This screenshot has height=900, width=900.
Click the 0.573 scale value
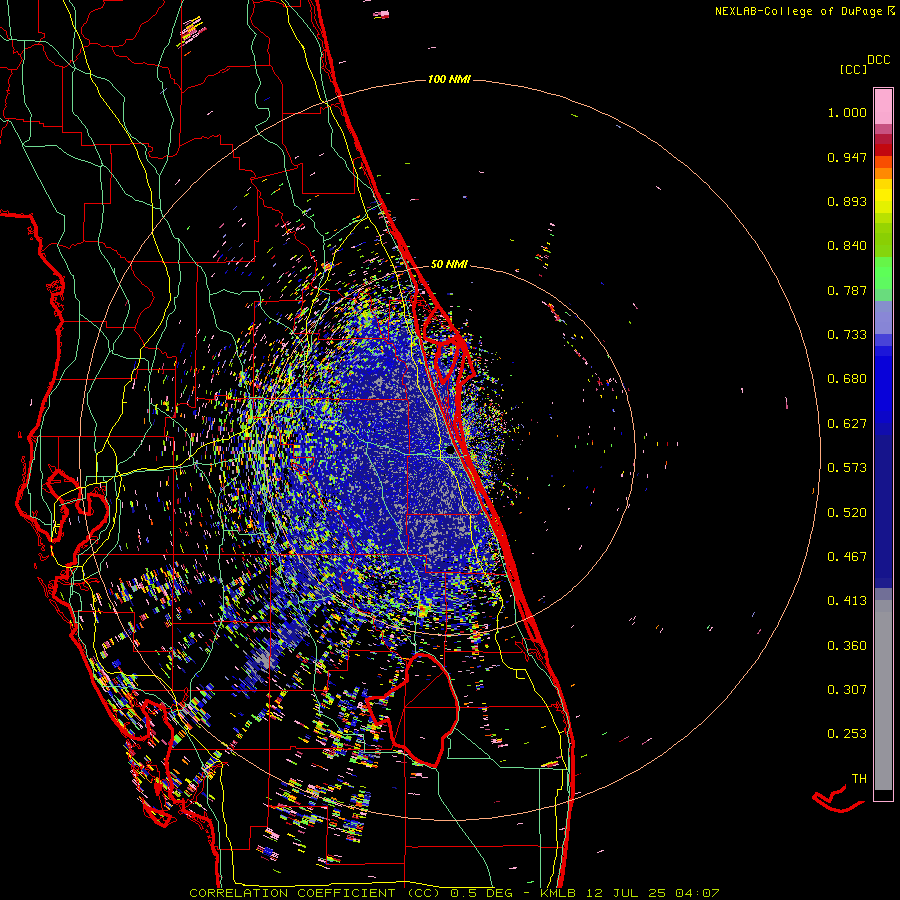[x=847, y=468]
